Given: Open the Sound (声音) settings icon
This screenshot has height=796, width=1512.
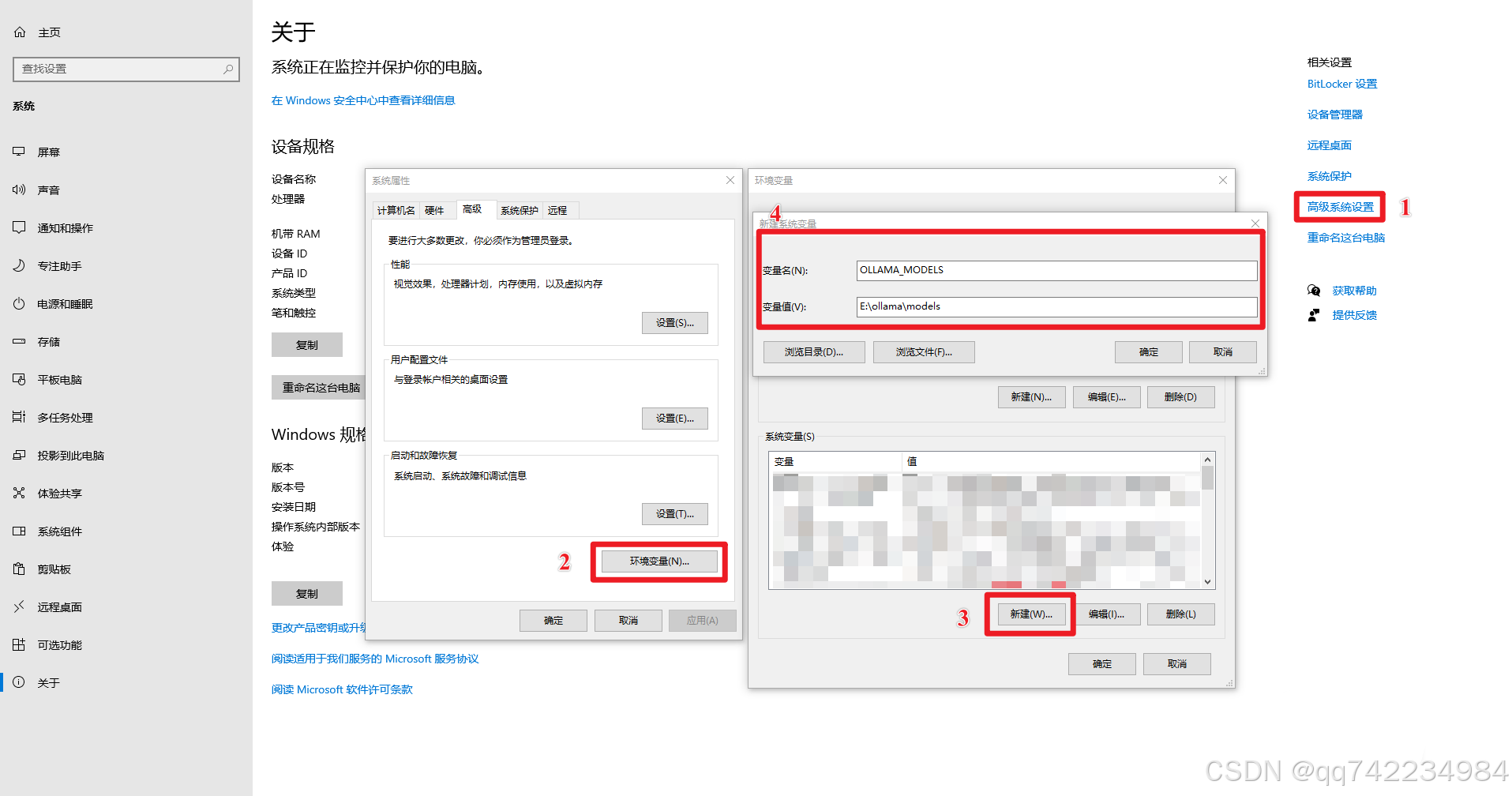Looking at the screenshot, I should (x=19, y=190).
